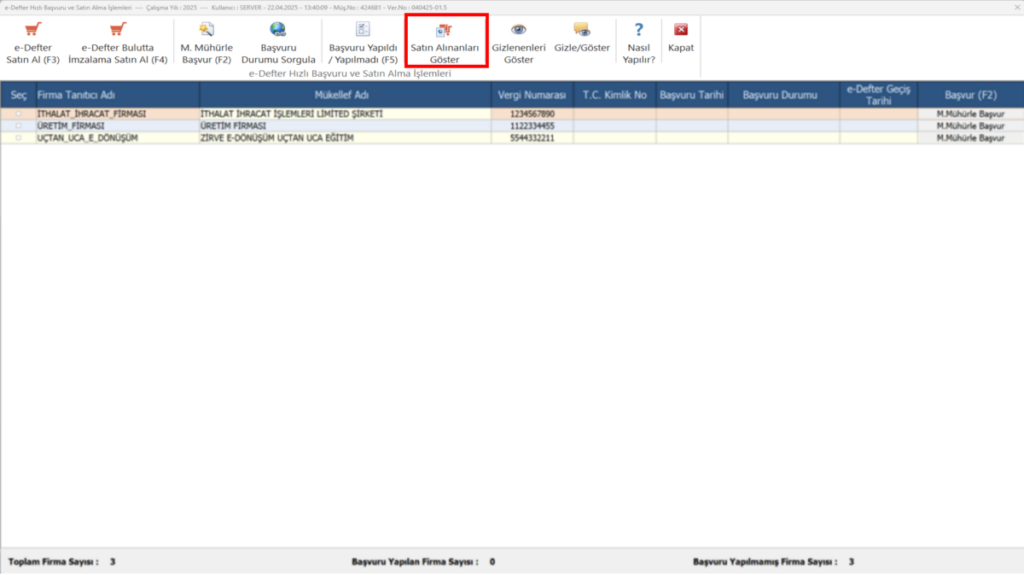Click the Mükellef Adı column header

(x=342, y=95)
